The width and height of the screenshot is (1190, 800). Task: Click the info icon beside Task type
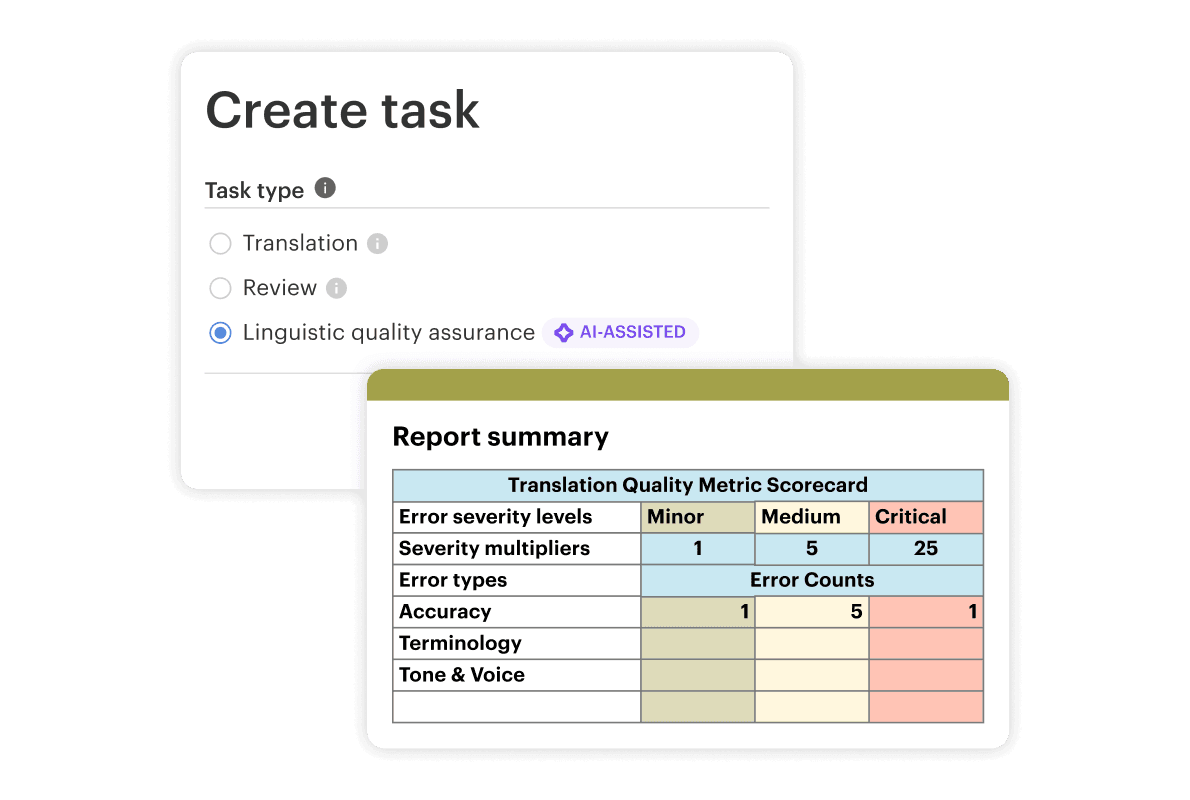tap(325, 188)
